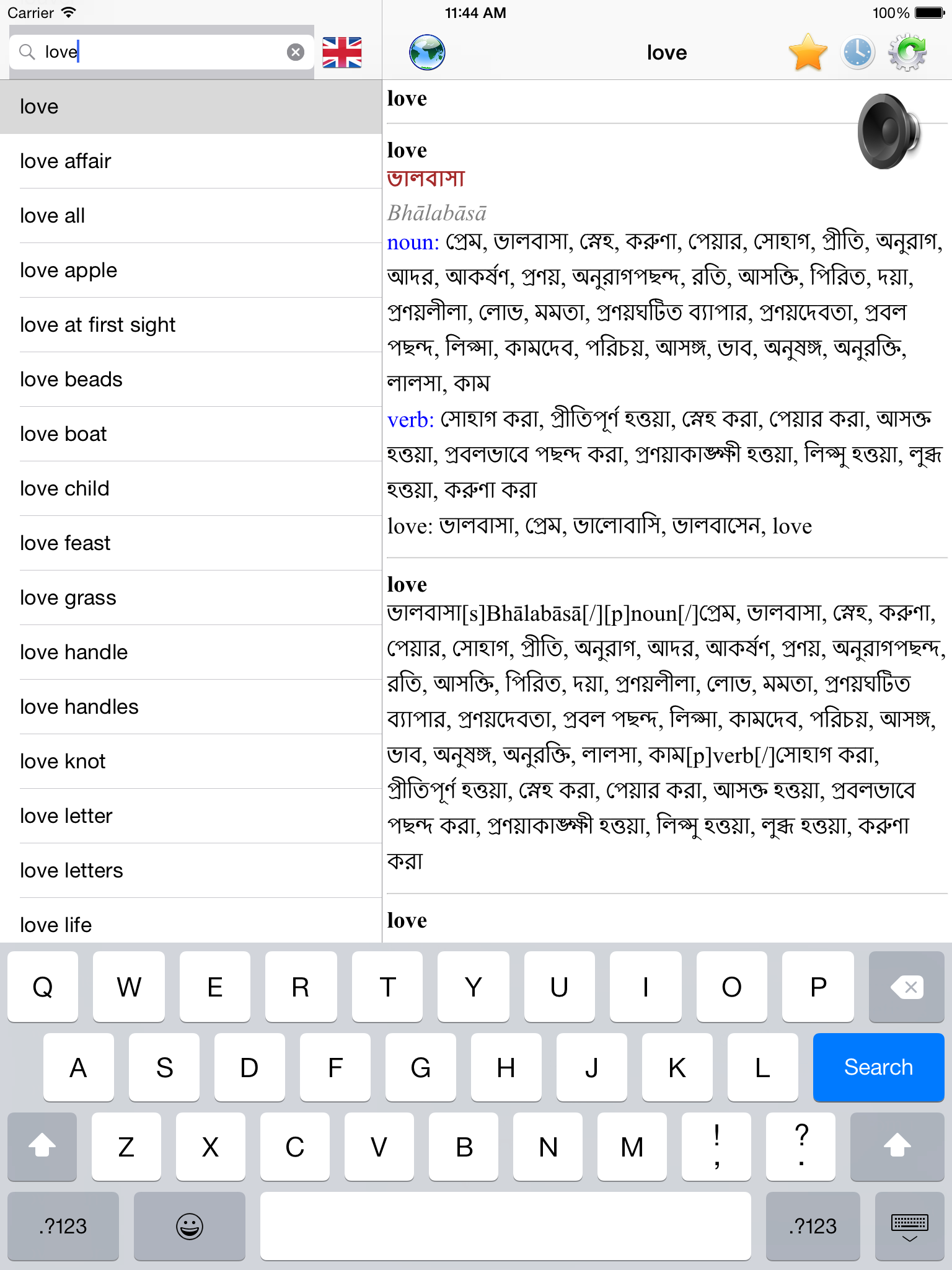This screenshot has width=952, height=1270.
Task: Play pronunciation with speaker icon
Action: coord(889,131)
